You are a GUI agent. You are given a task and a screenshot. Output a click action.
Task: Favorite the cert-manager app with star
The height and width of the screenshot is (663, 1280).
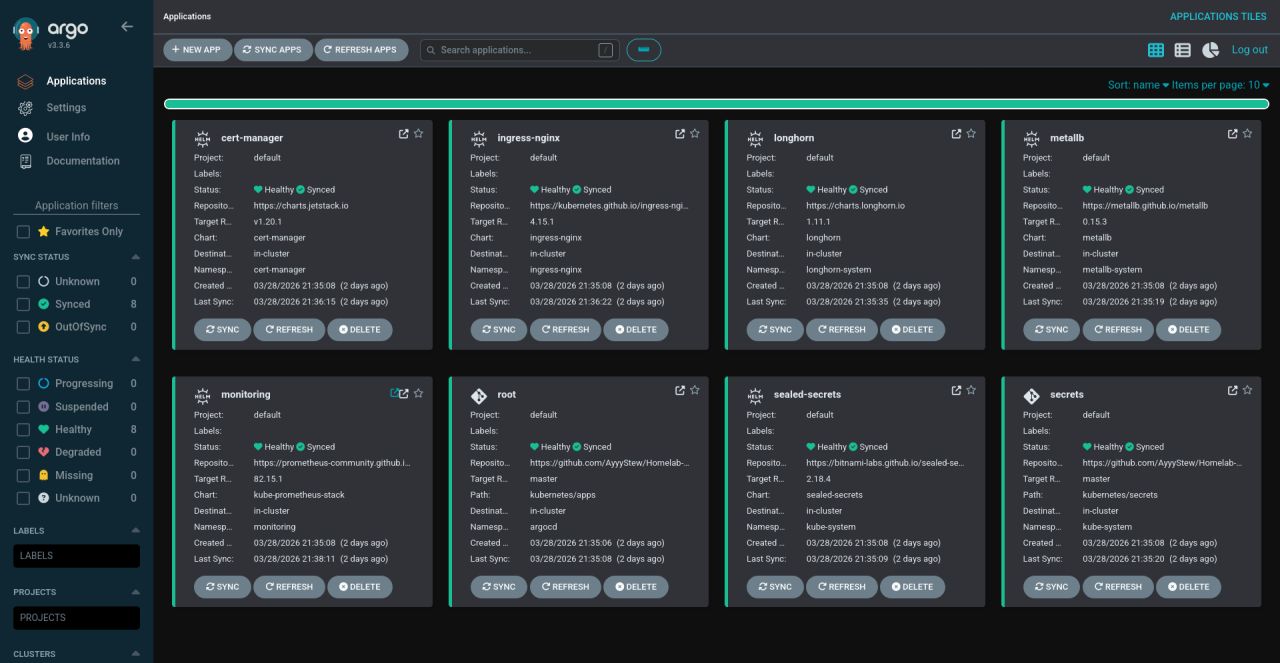(x=419, y=134)
